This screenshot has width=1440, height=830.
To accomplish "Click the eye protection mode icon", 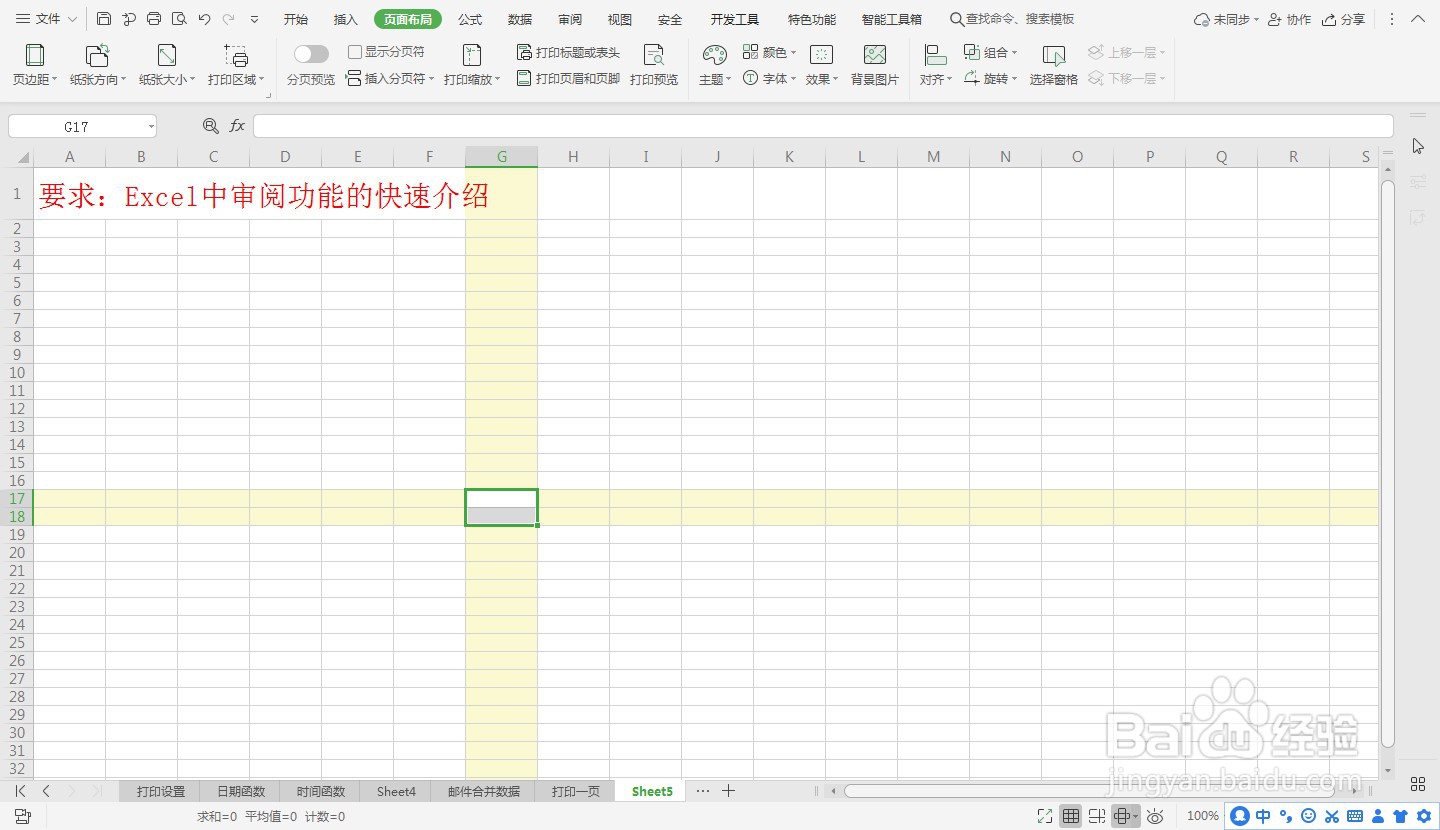I will tap(1155, 816).
